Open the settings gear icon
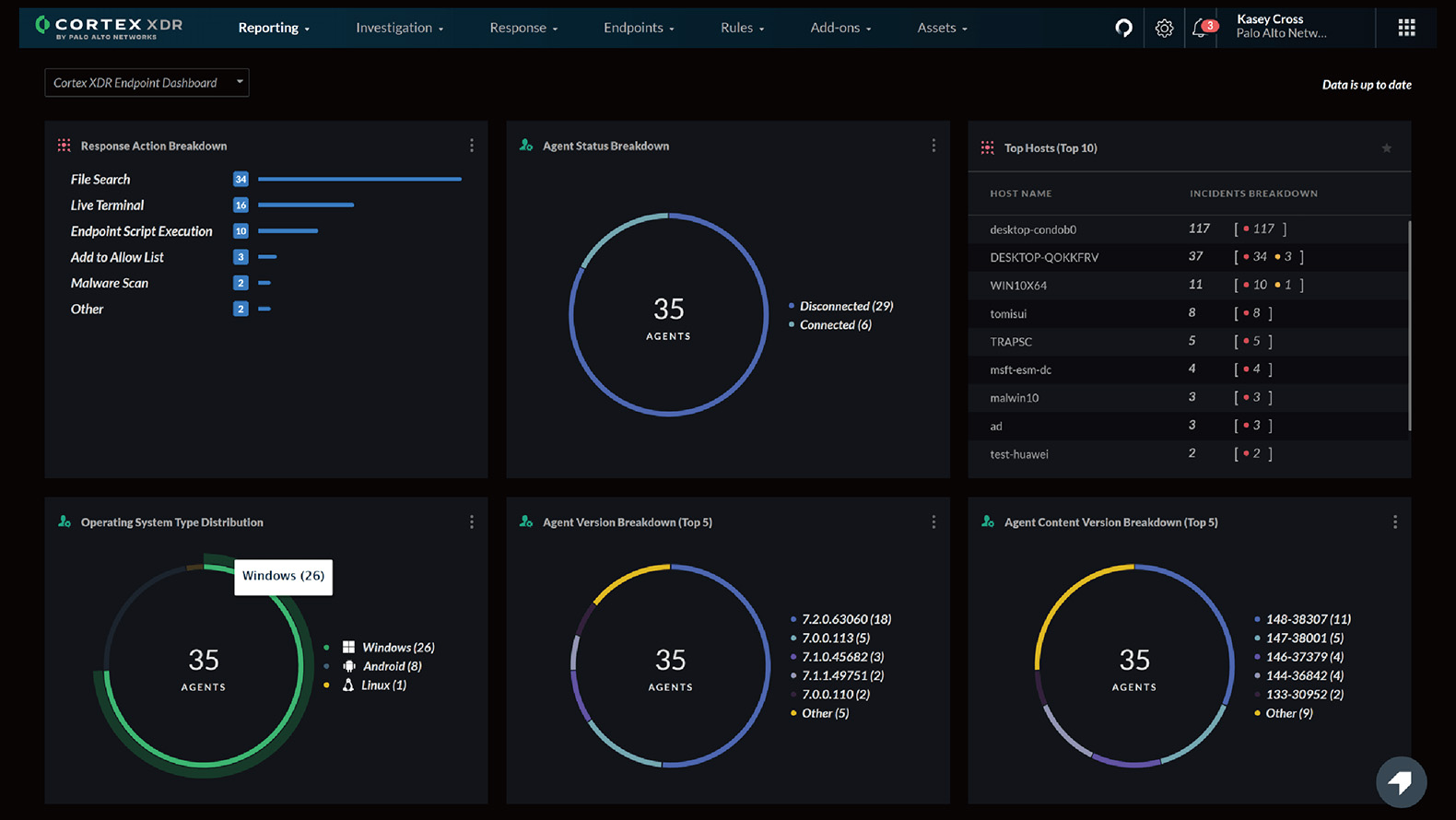1456x820 pixels. click(1164, 29)
